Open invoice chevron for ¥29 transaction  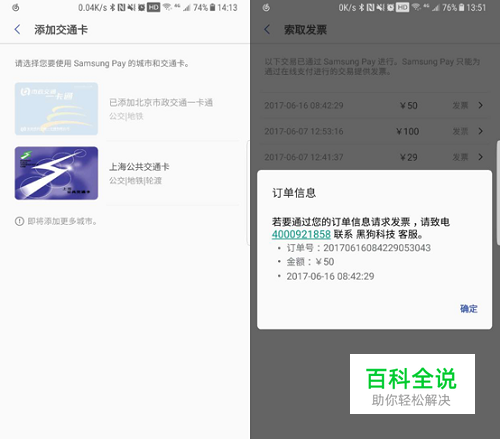point(480,157)
